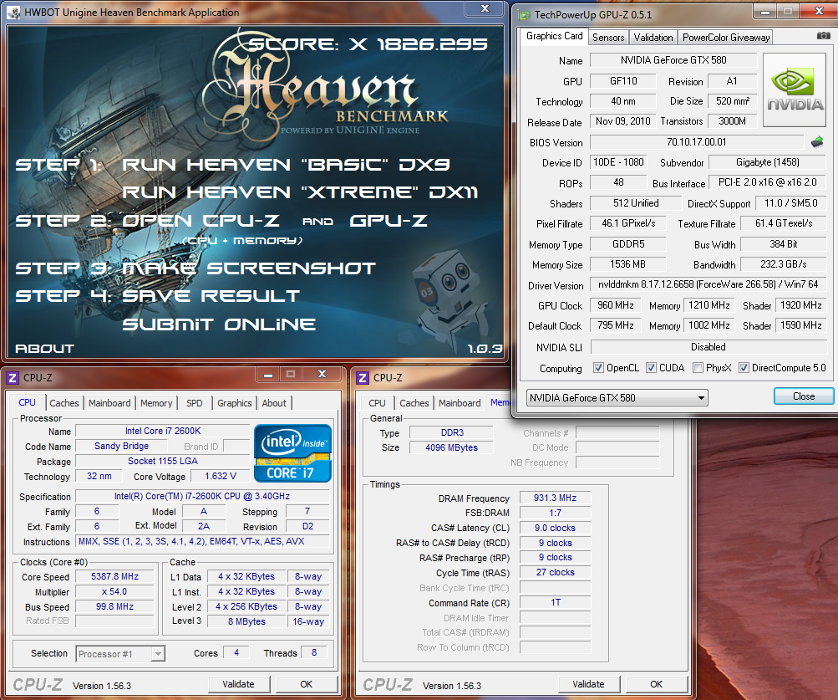Click the GPU-Z screenshot camera icon
This screenshot has height=700, width=838.
824,36
